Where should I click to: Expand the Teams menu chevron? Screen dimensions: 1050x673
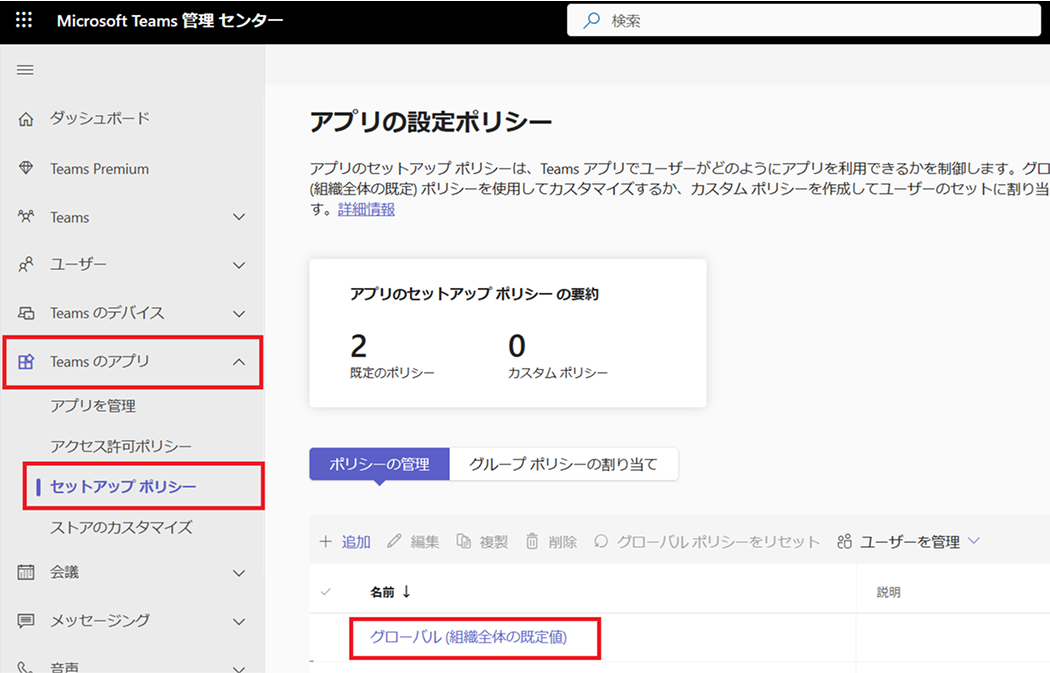[x=239, y=217]
